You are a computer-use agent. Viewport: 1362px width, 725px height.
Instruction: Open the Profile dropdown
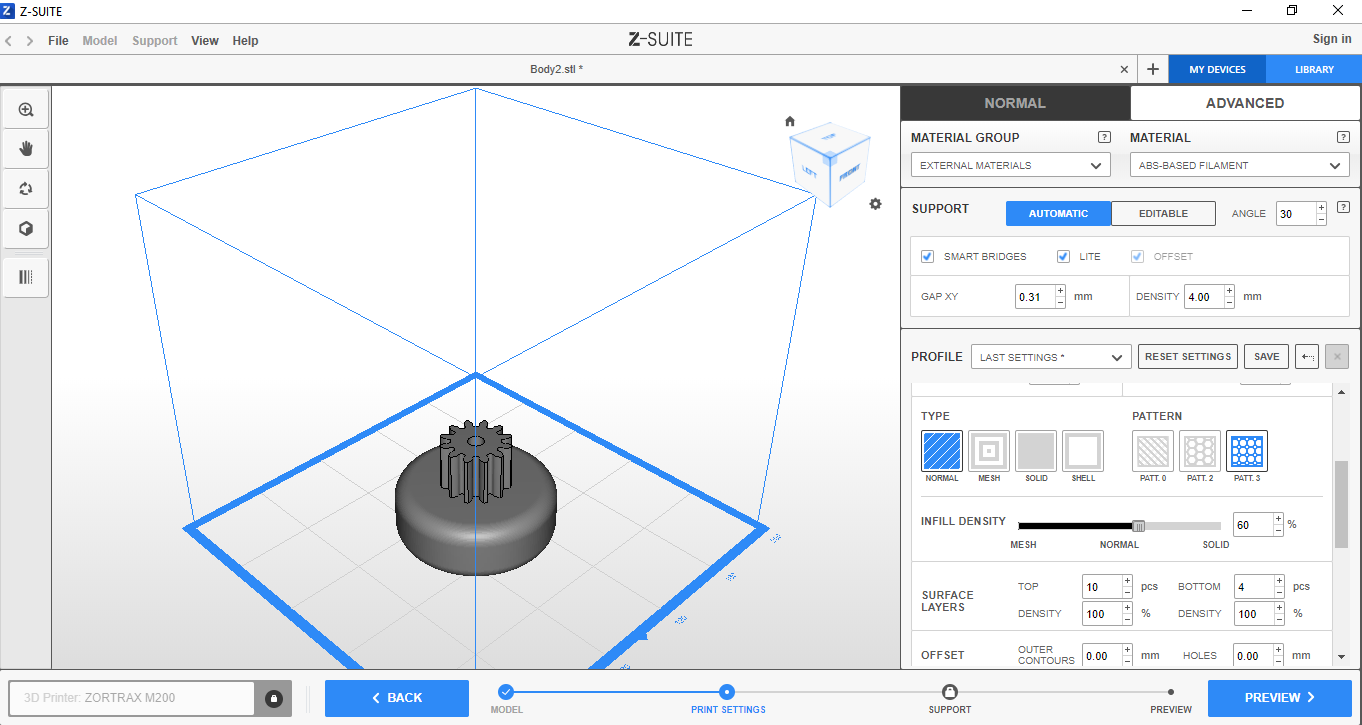click(1051, 357)
